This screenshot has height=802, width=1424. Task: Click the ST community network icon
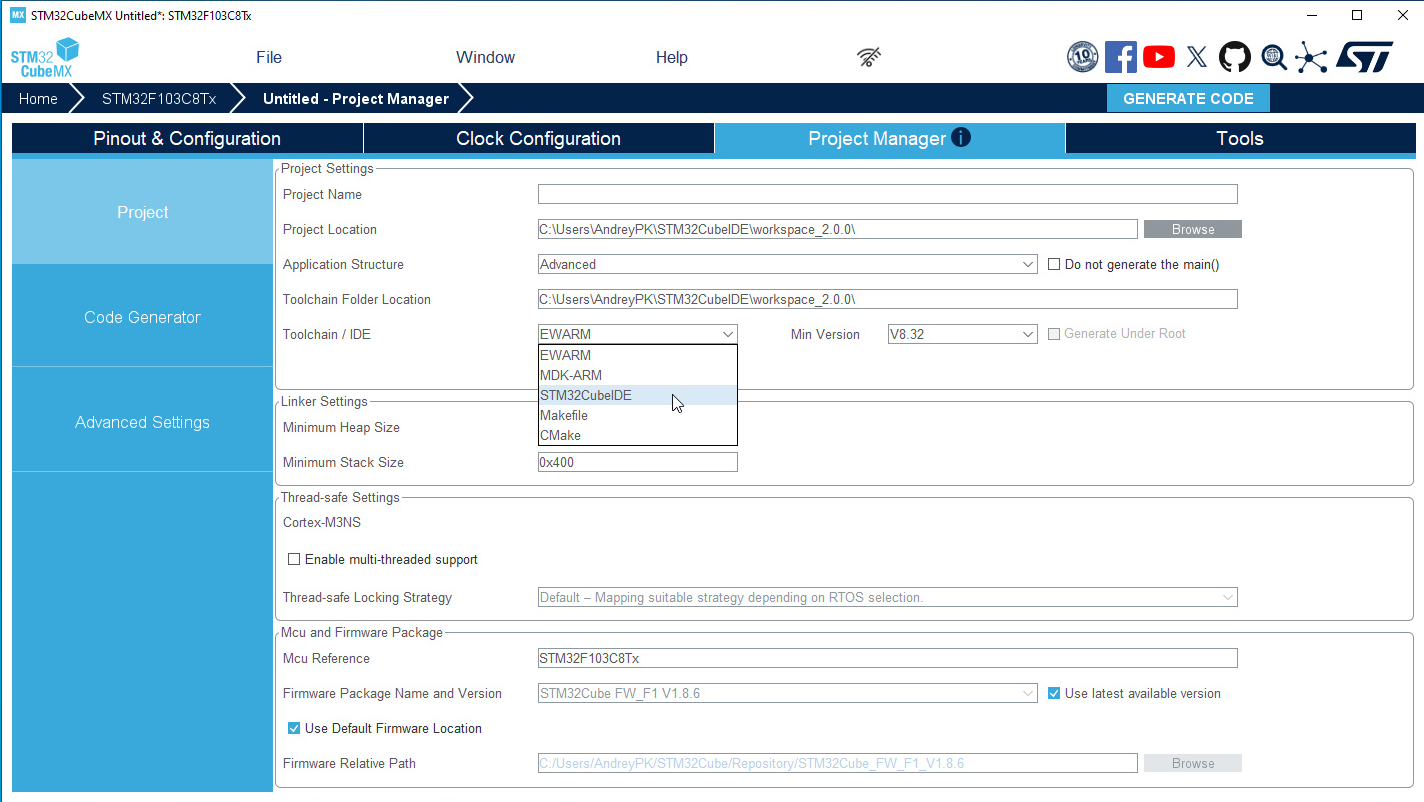(x=1310, y=57)
